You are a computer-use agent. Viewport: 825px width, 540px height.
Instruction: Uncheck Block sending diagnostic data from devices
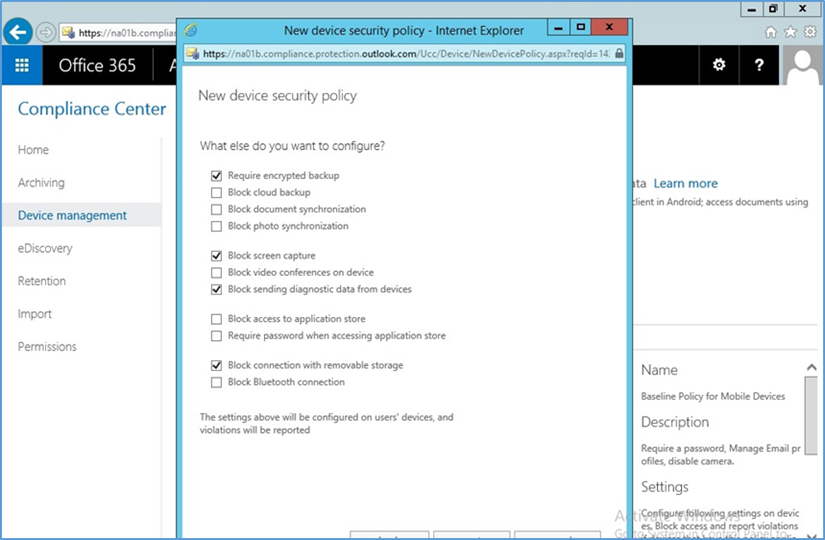(216, 289)
